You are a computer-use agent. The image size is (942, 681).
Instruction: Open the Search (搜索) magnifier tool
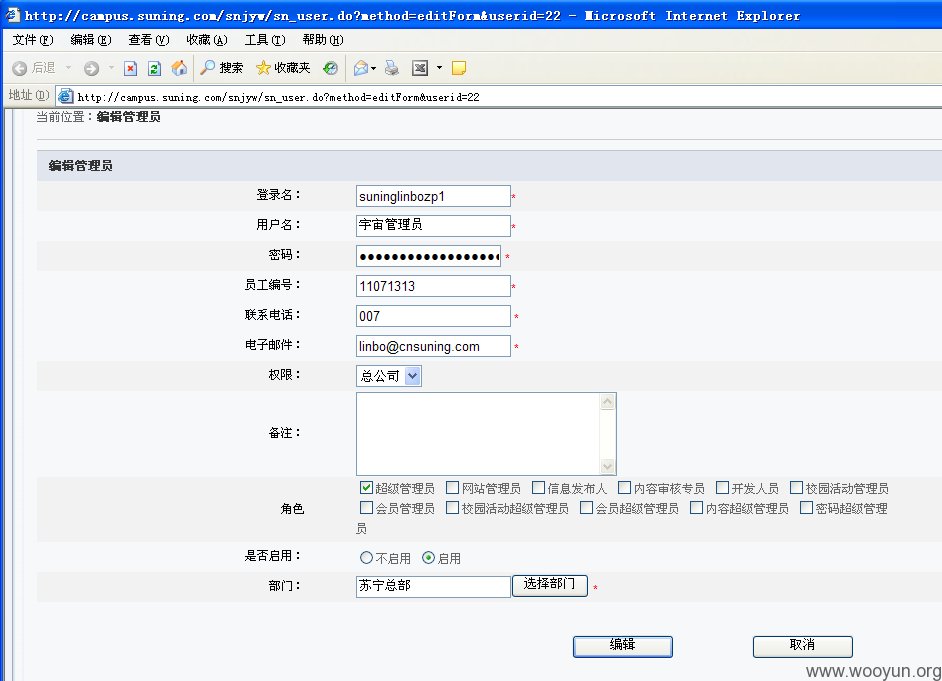pos(222,68)
